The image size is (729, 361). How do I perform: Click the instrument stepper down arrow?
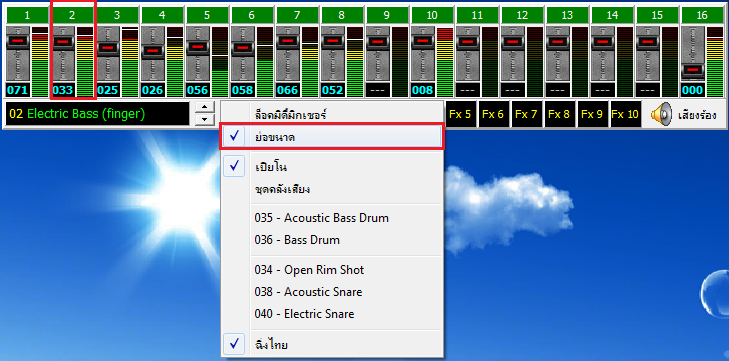coord(205,120)
